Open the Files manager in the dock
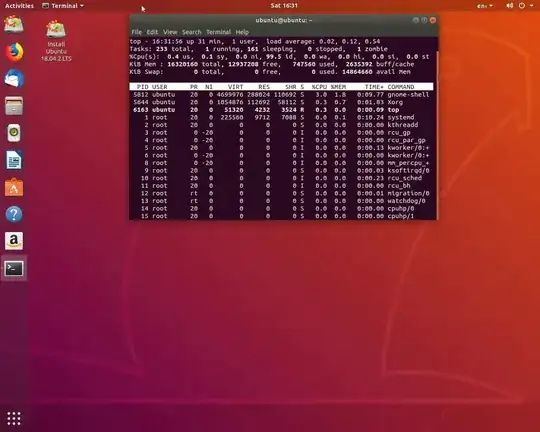 click(14, 106)
